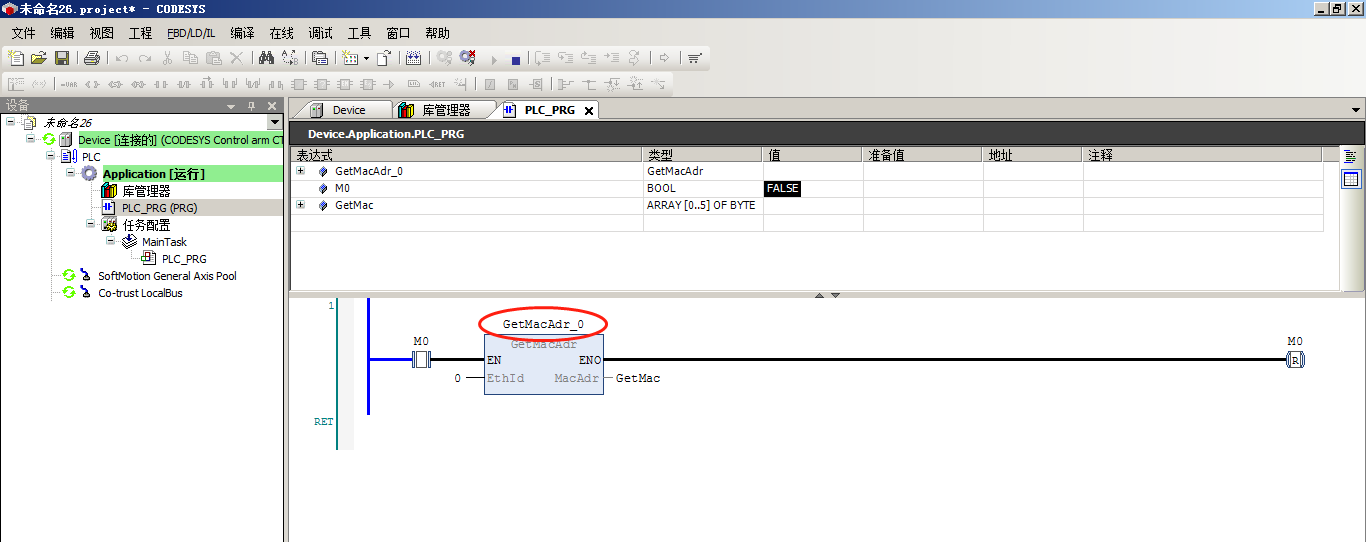Open the 工具 menu
1366x542 pixels.
pyautogui.click(x=359, y=33)
